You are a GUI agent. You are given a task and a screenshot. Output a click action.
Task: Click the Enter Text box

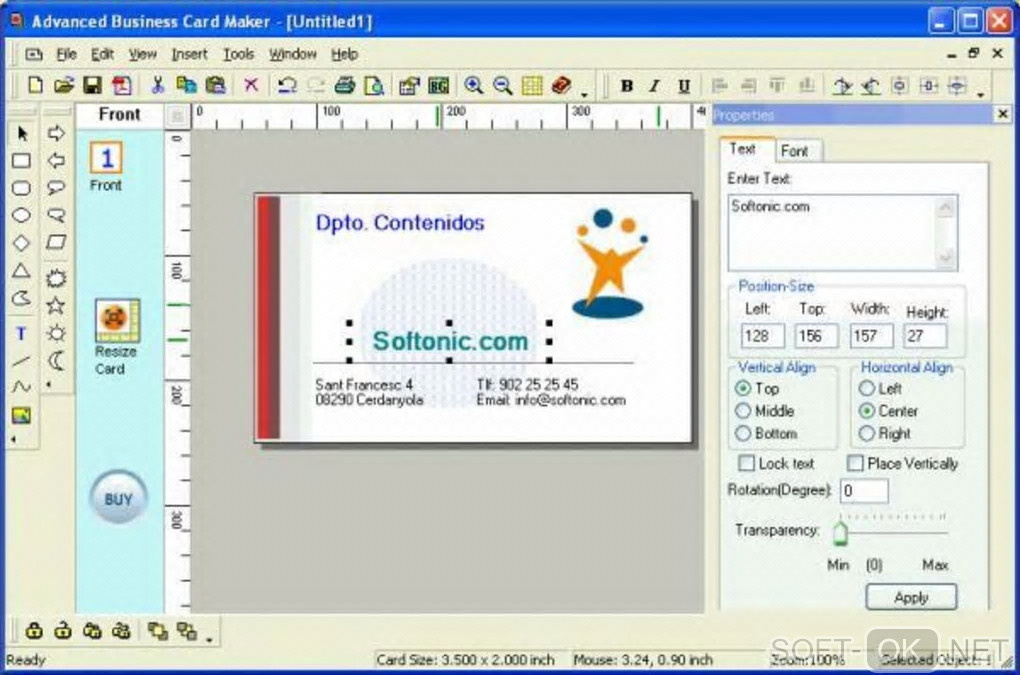(842, 232)
